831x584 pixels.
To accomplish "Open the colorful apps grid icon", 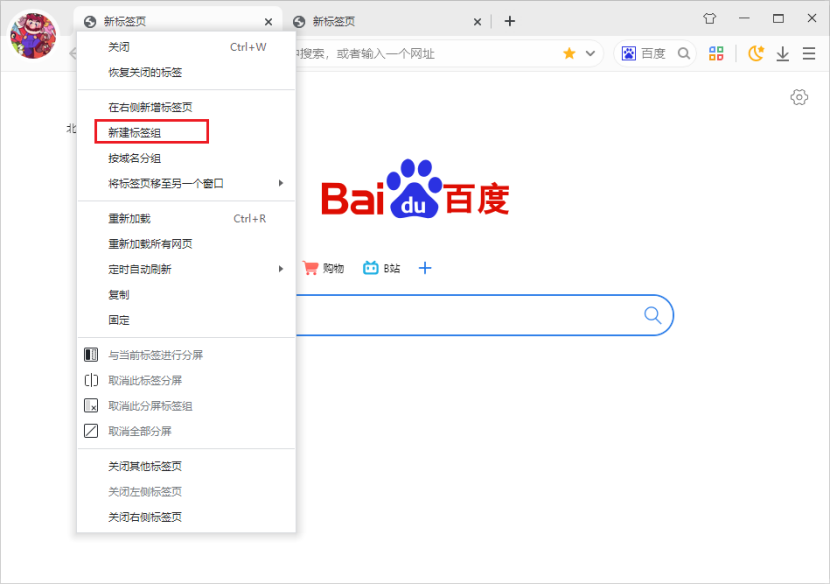I will [716, 53].
